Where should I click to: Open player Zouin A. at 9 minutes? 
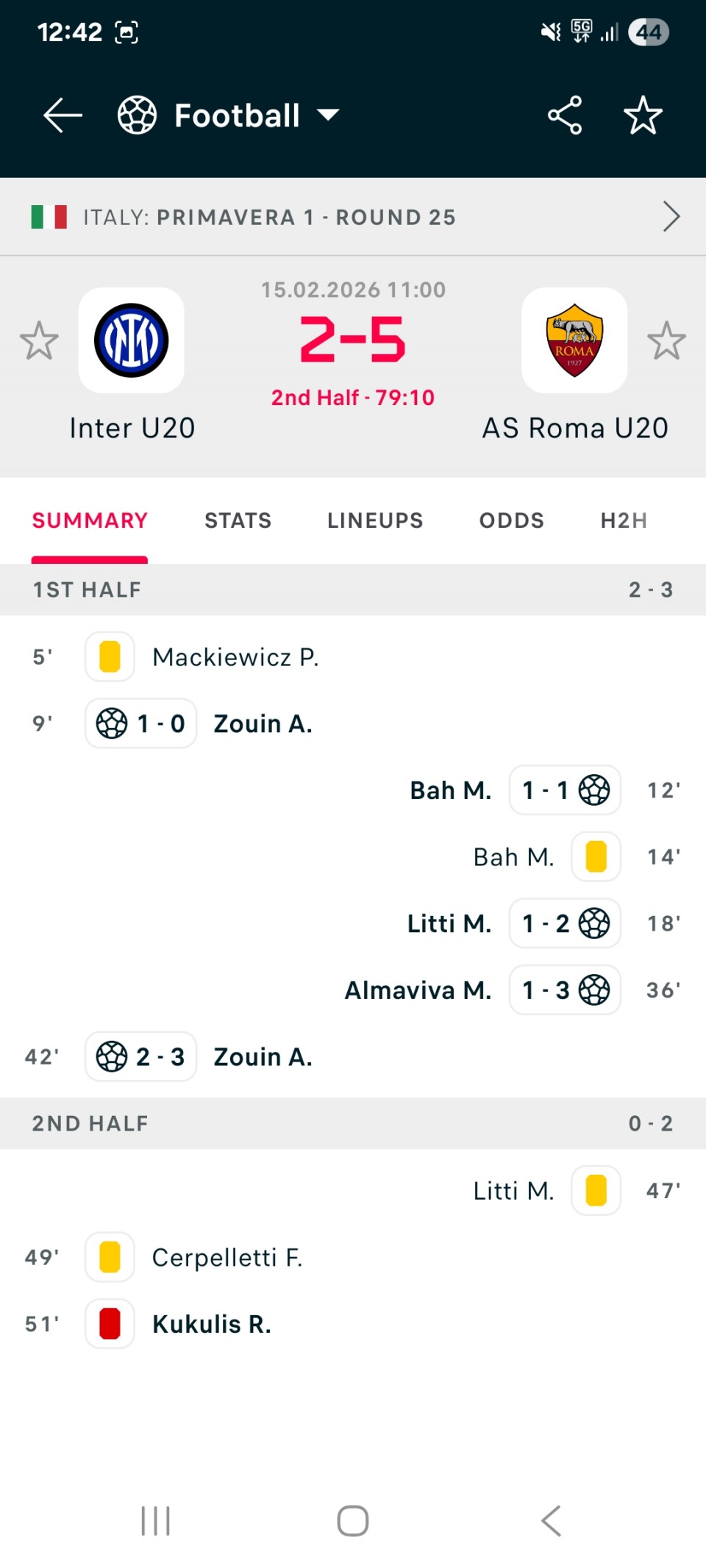pyautogui.click(x=263, y=724)
